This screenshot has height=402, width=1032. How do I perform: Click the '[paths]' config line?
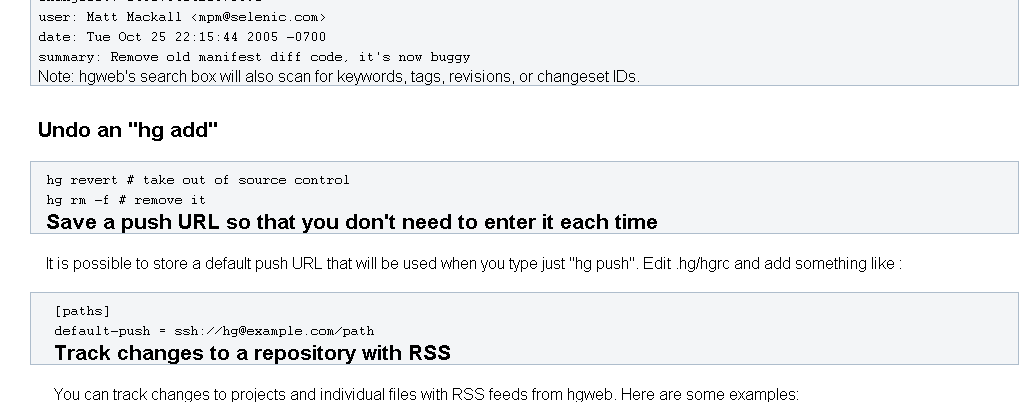82,311
